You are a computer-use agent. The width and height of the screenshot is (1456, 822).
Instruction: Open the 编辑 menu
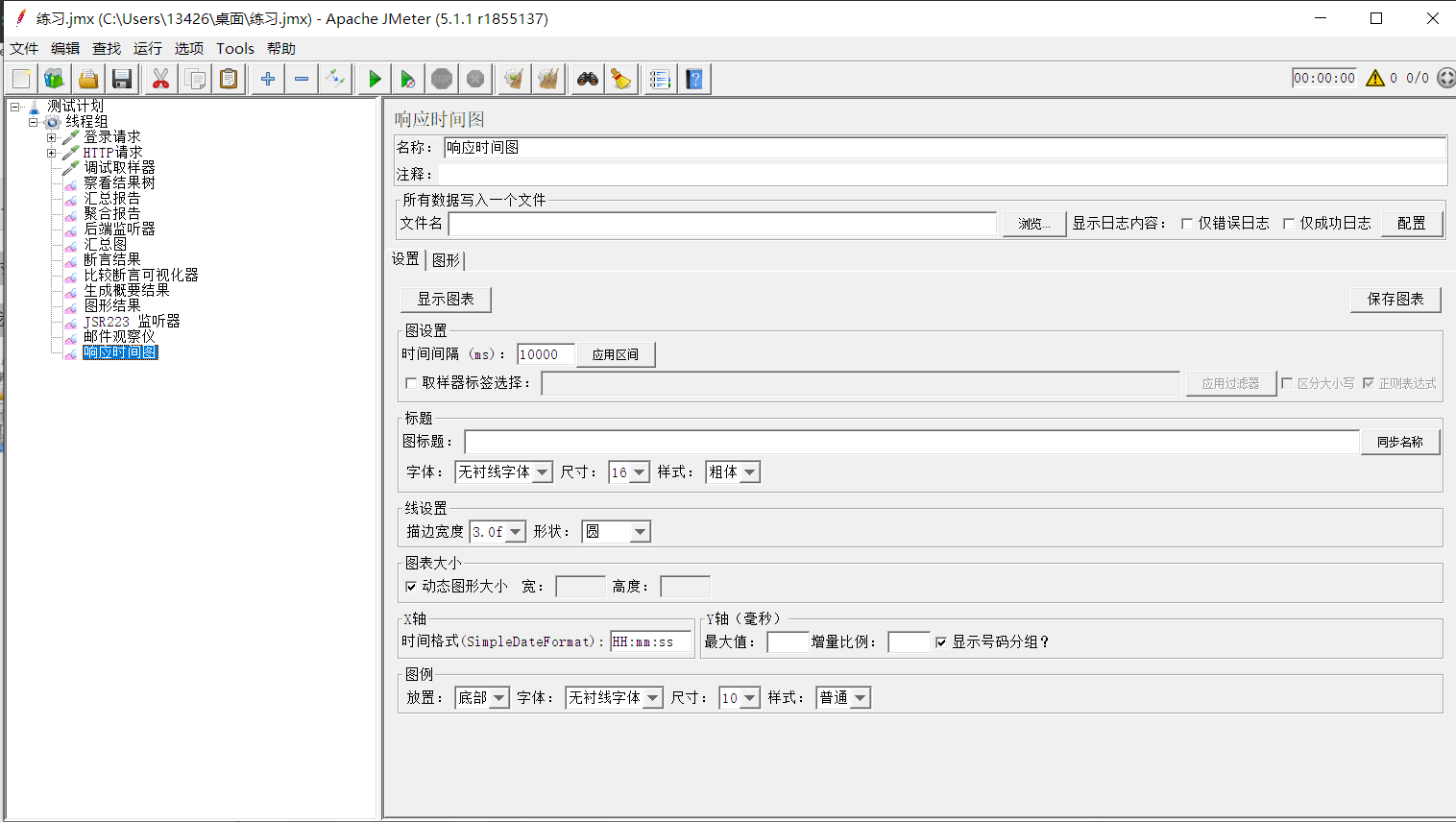pyautogui.click(x=65, y=49)
